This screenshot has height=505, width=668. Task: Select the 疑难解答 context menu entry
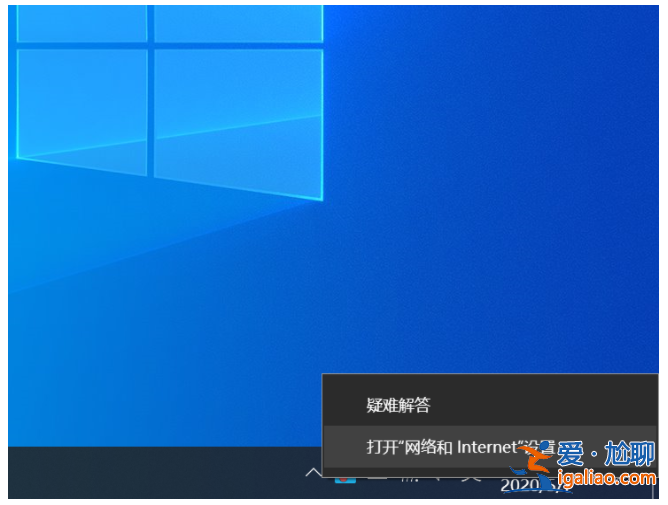click(490, 405)
